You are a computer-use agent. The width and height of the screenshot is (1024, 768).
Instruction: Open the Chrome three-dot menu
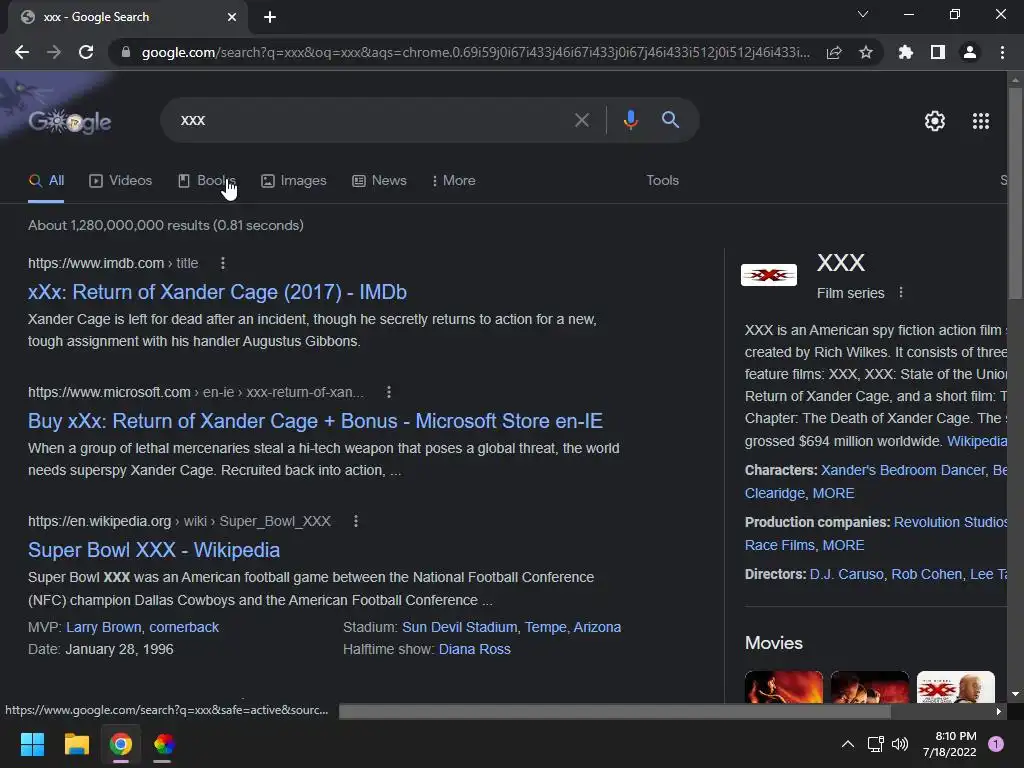(1002, 52)
